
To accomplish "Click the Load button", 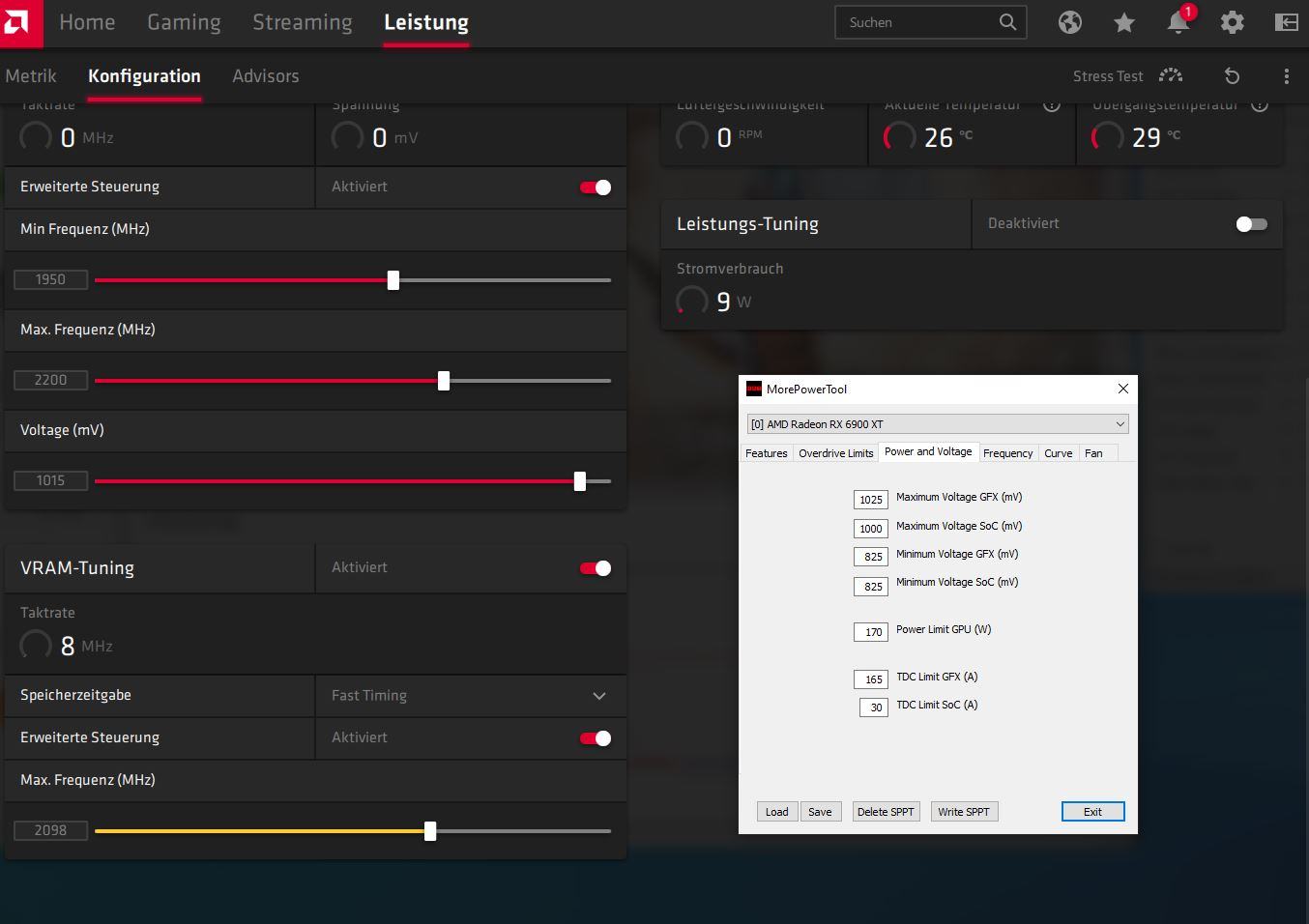I will (777, 812).
